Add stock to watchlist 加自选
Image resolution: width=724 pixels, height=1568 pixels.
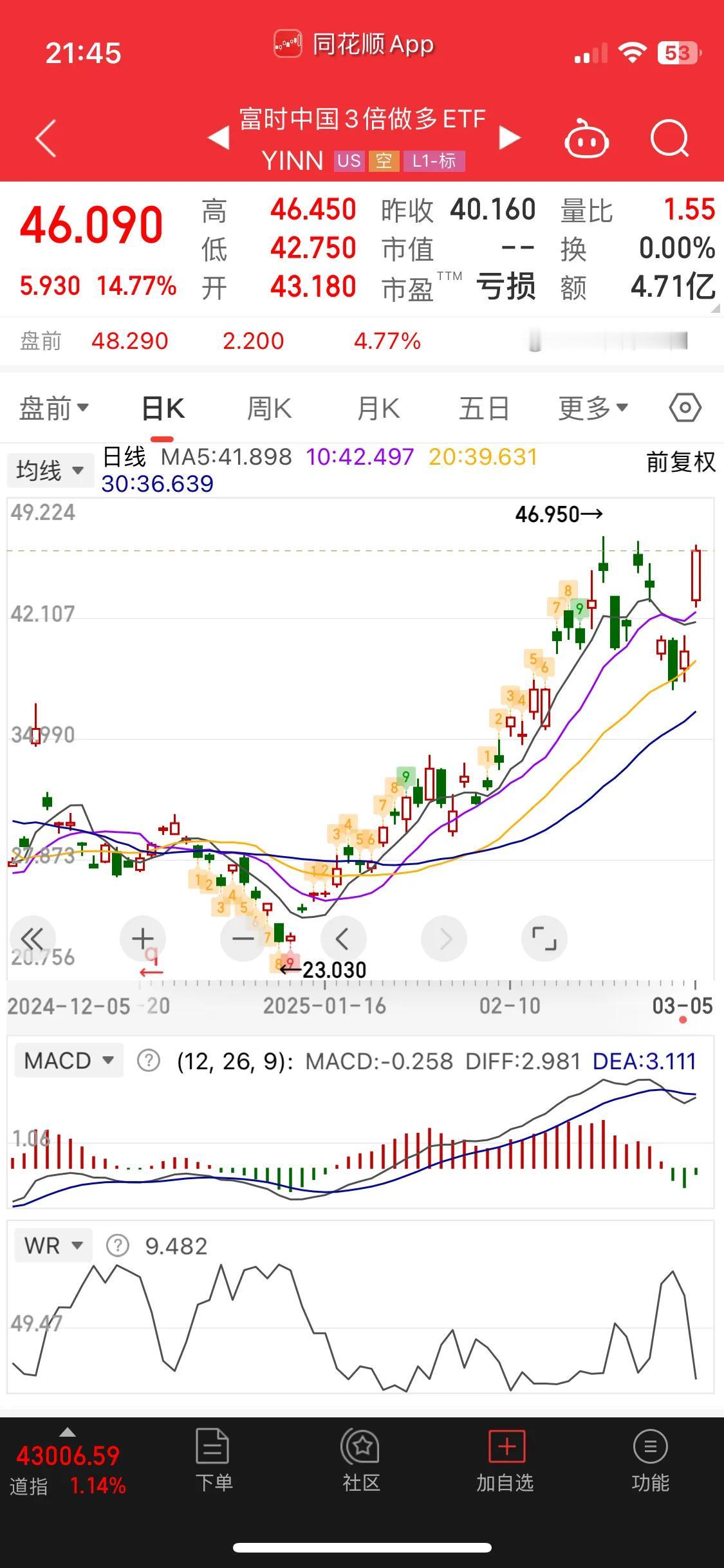(505, 1459)
